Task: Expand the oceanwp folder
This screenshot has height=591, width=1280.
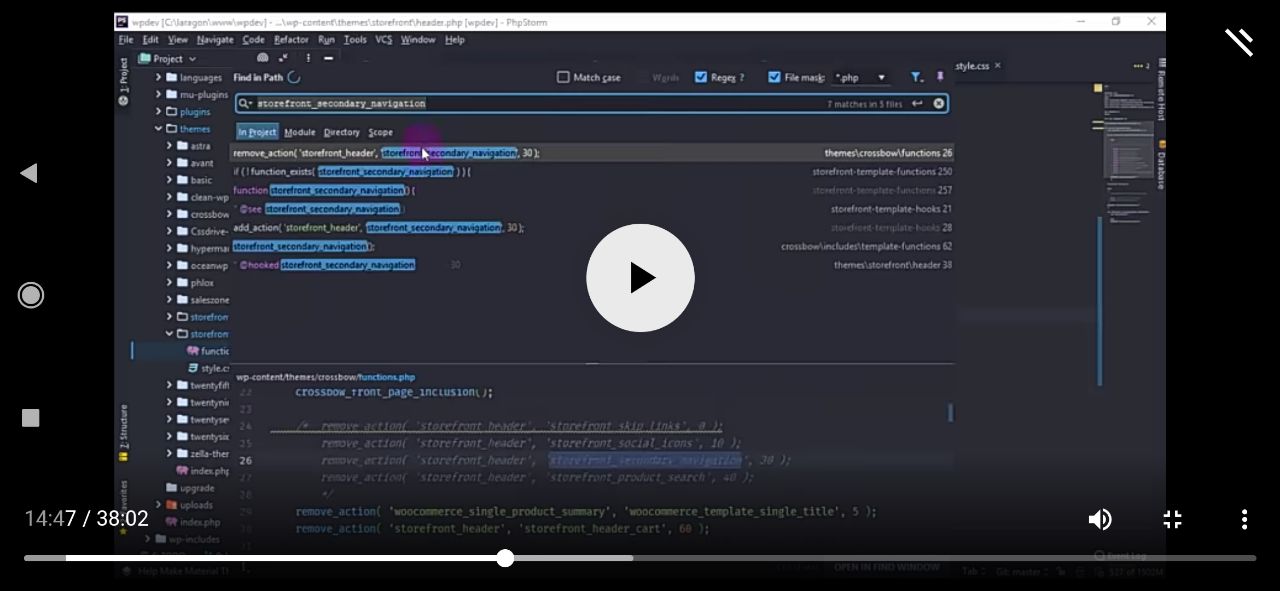Action: (170, 265)
